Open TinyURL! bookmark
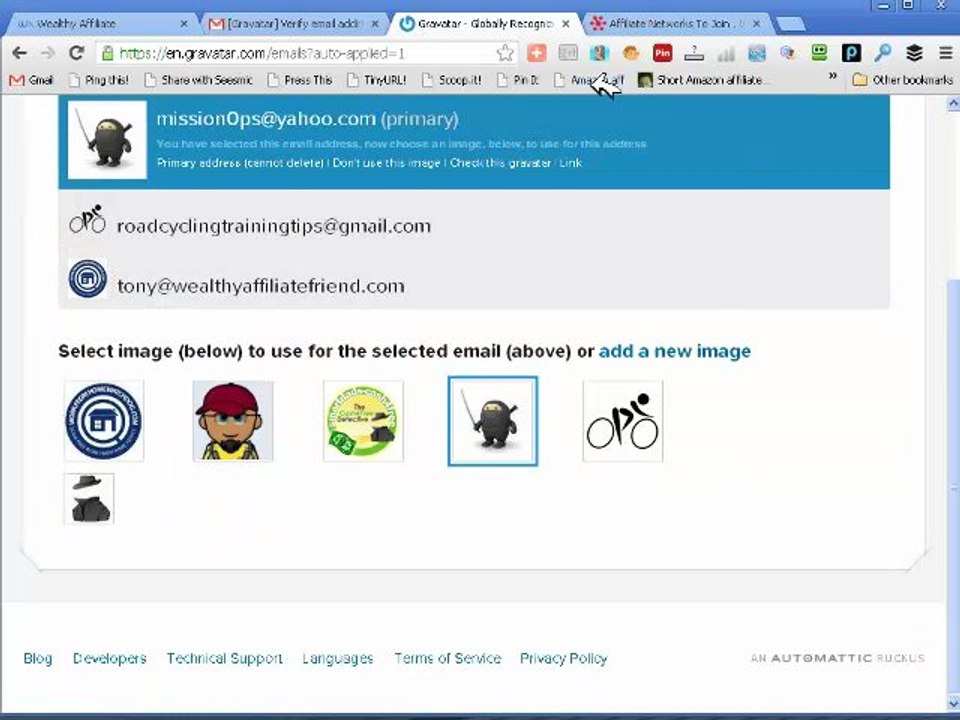This screenshot has width=960, height=720. pos(377,80)
